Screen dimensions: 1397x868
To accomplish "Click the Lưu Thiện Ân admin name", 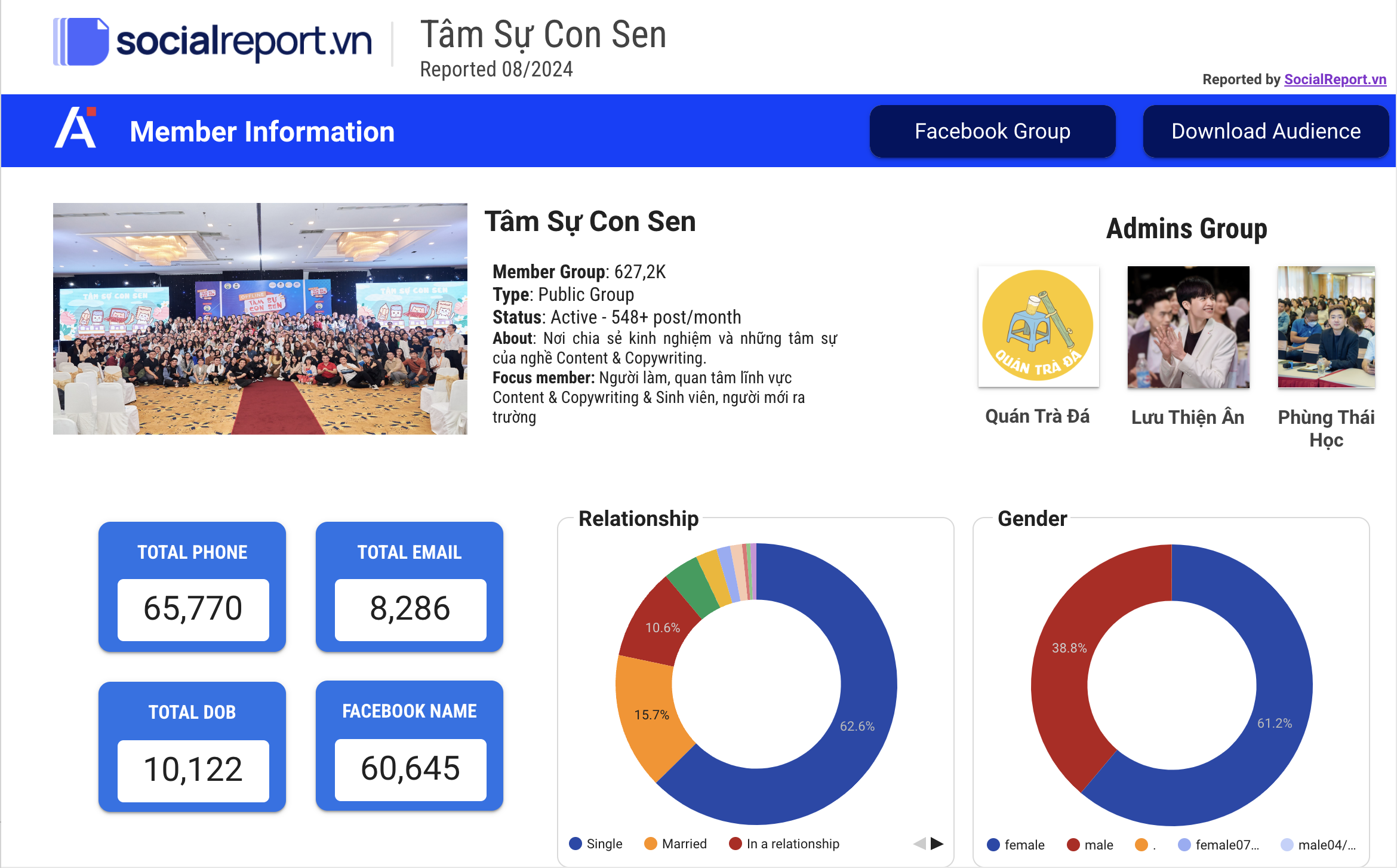I will (1188, 417).
